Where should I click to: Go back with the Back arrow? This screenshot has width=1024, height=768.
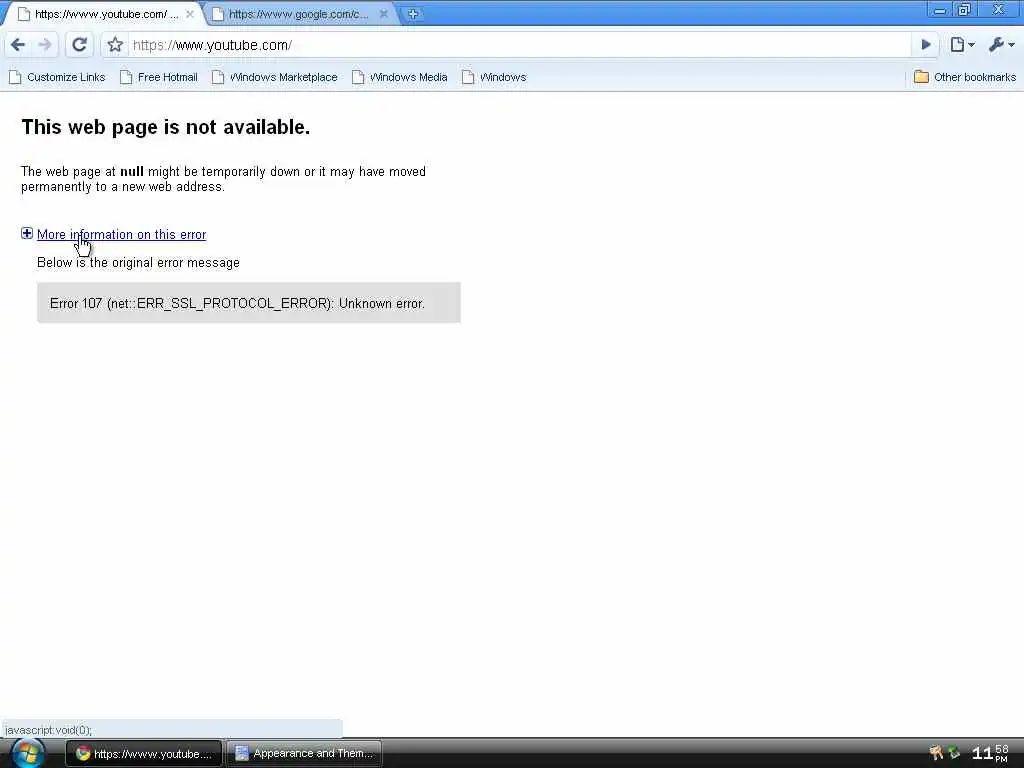18,45
